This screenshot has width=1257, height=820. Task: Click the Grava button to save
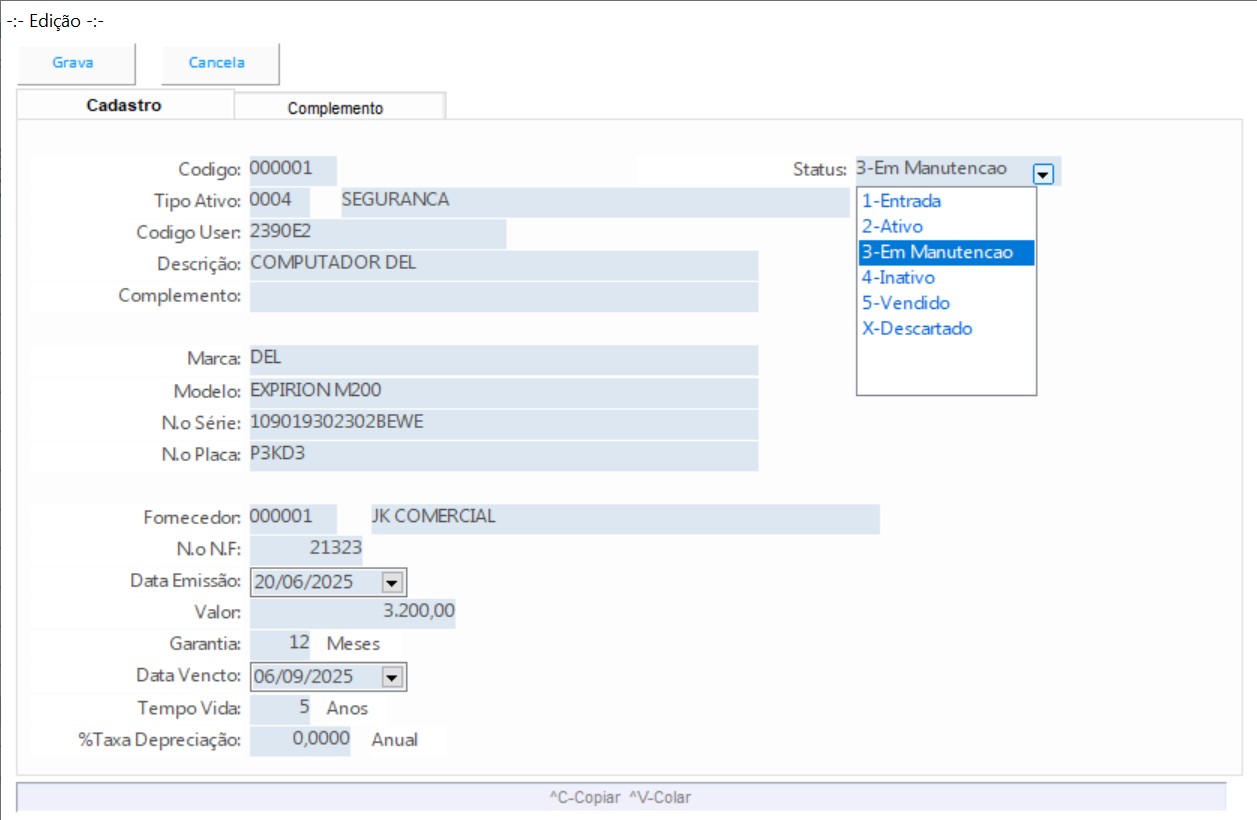(x=73, y=63)
